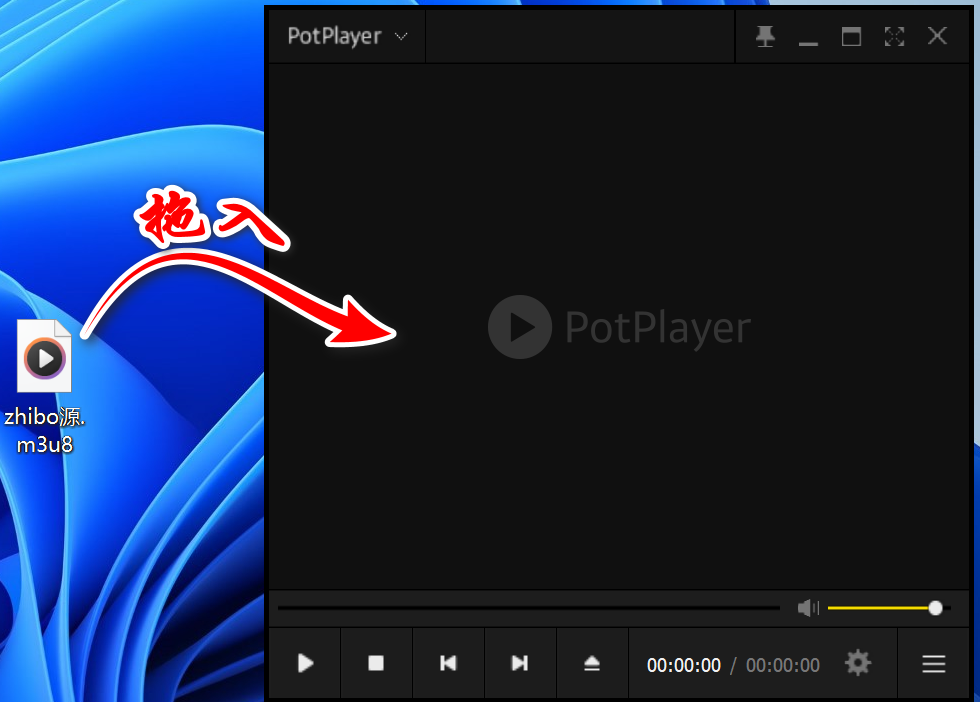Skip to the next track
This screenshot has width=980, height=702.
[x=520, y=663]
